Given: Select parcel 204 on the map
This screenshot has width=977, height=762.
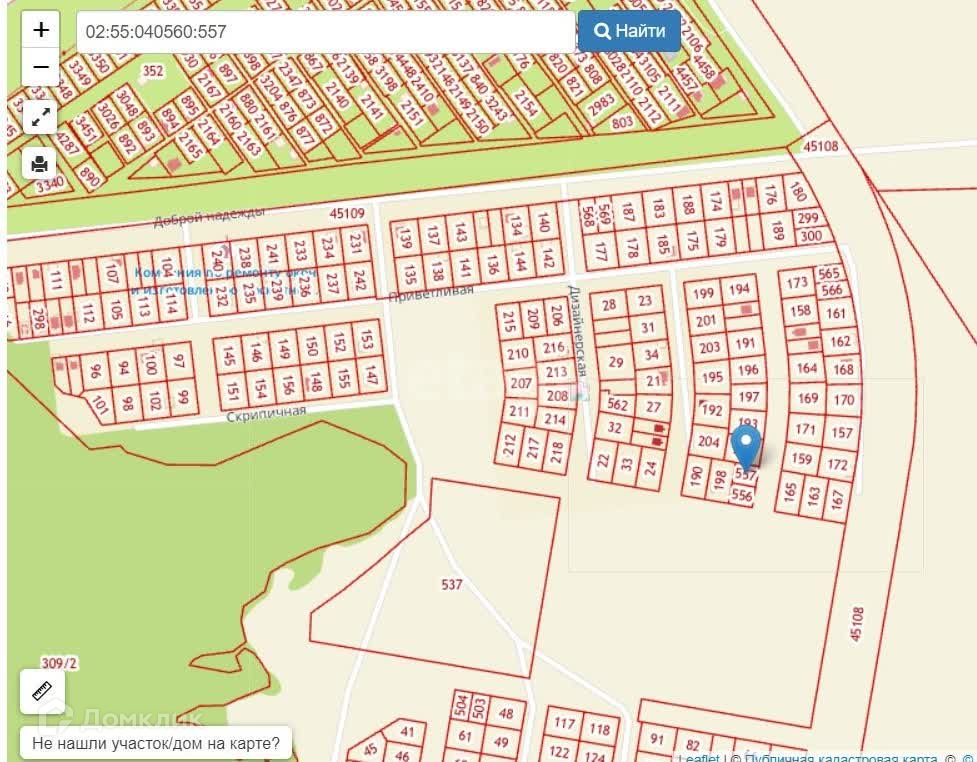Looking at the screenshot, I should coord(708,441).
